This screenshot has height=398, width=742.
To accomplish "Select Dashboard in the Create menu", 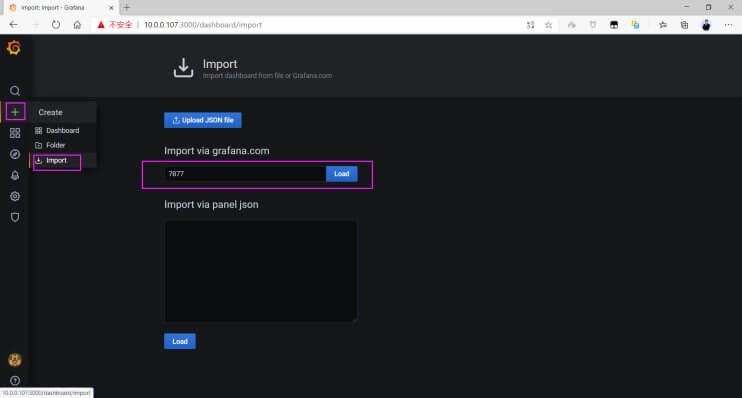I will [63, 131].
